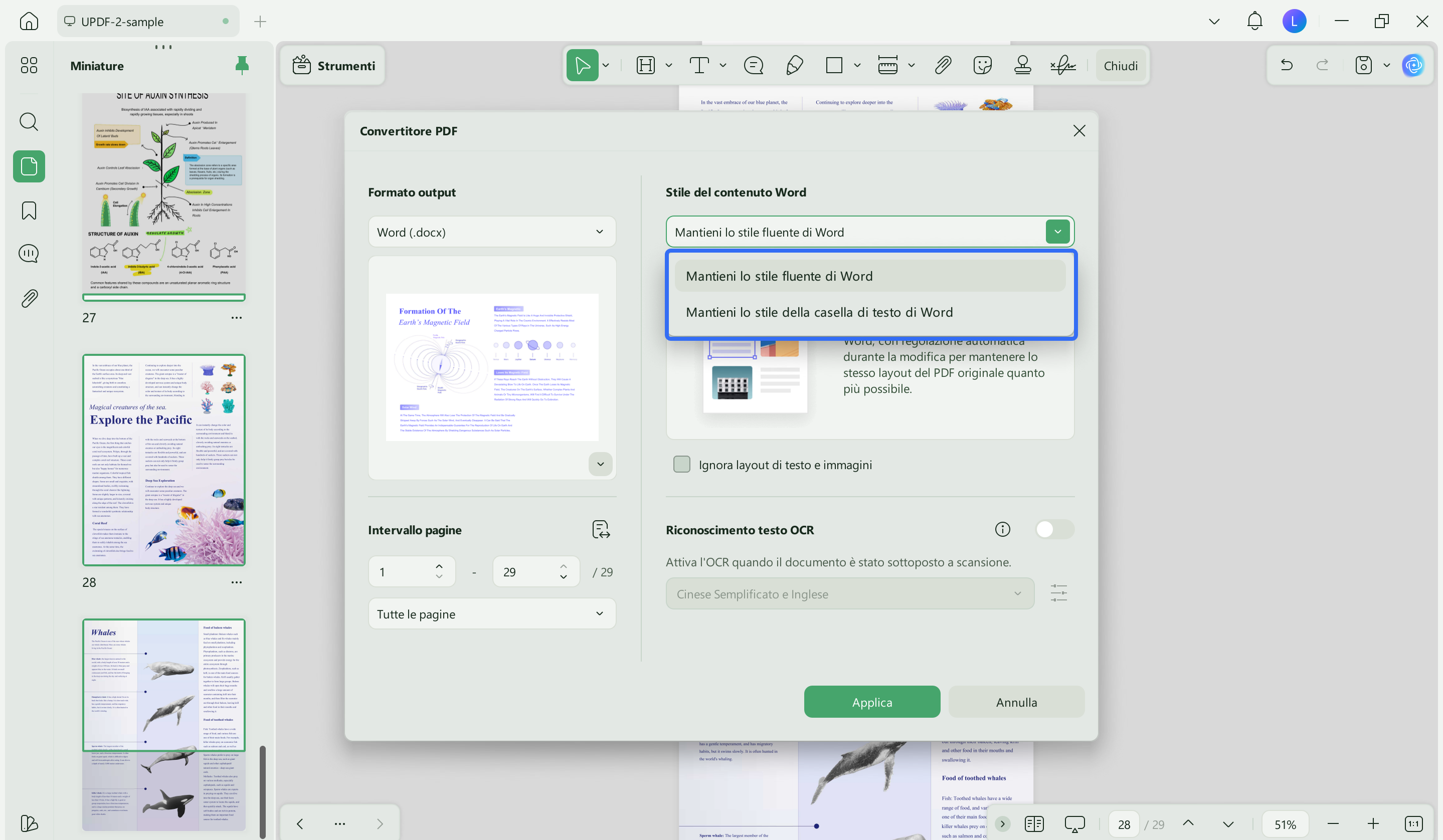The image size is (1443, 840).
Task: Open the save options dropdown arrow
Action: pyautogui.click(x=1386, y=65)
